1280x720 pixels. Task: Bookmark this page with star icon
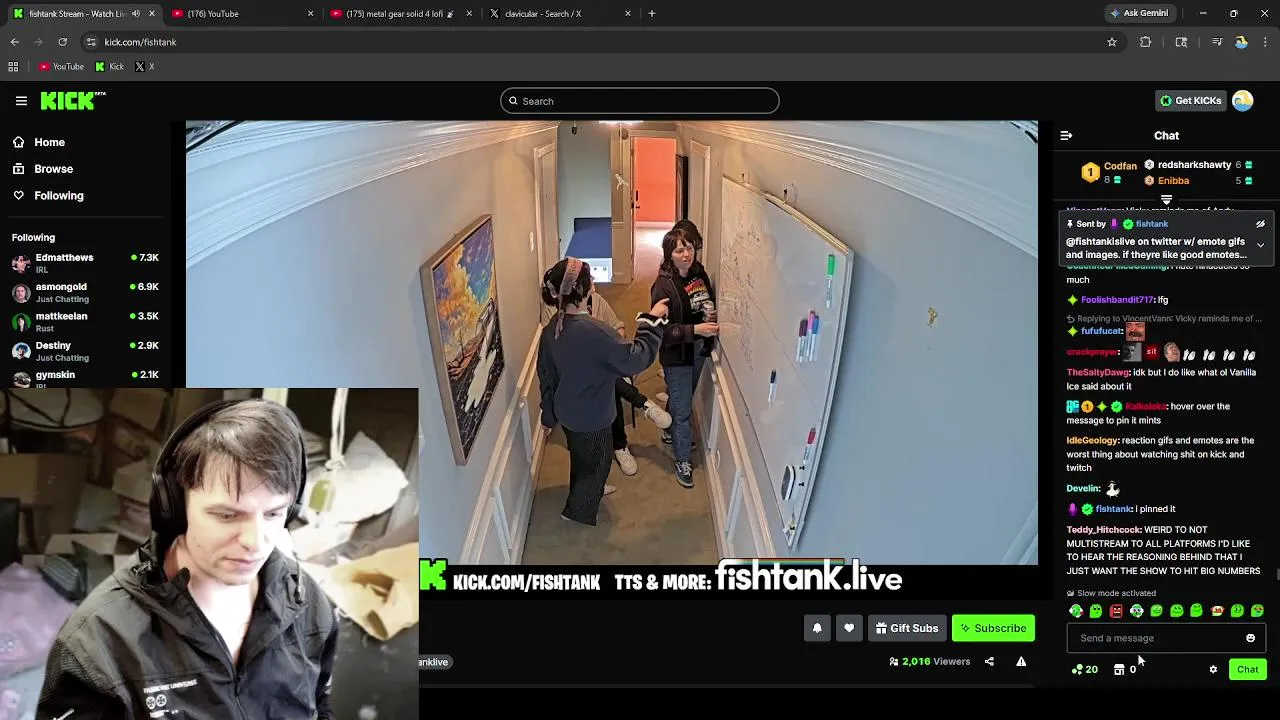click(1111, 42)
